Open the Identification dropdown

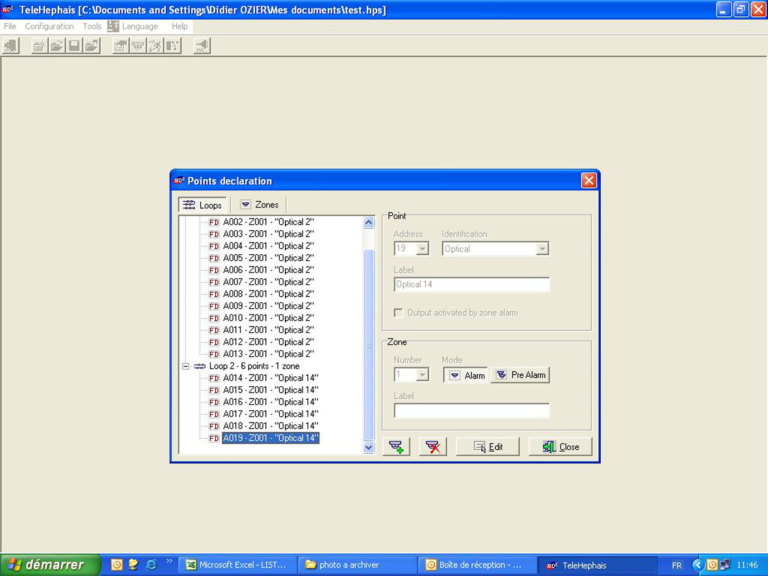coord(542,249)
